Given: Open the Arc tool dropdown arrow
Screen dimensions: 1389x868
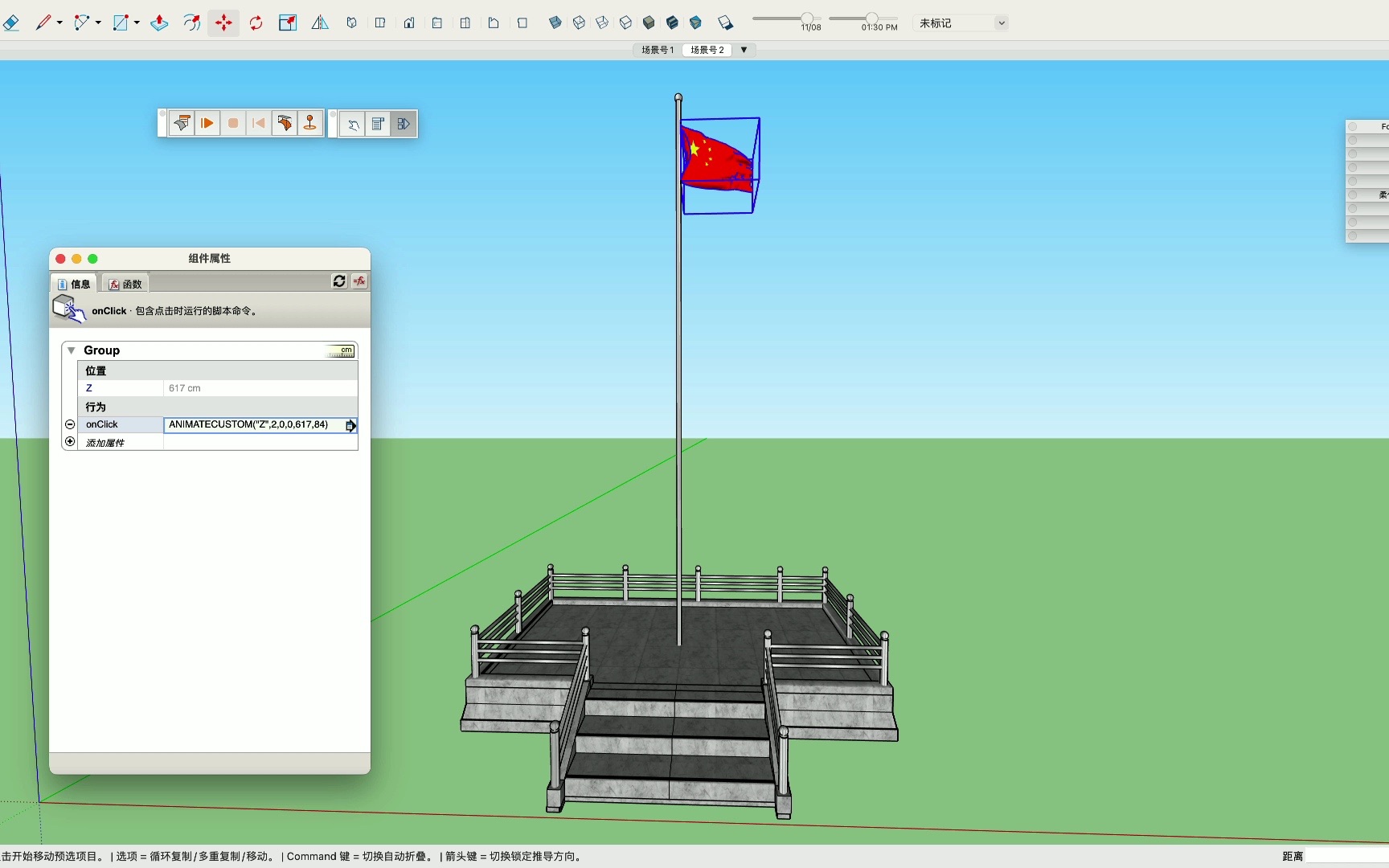Looking at the screenshot, I should (x=98, y=23).
